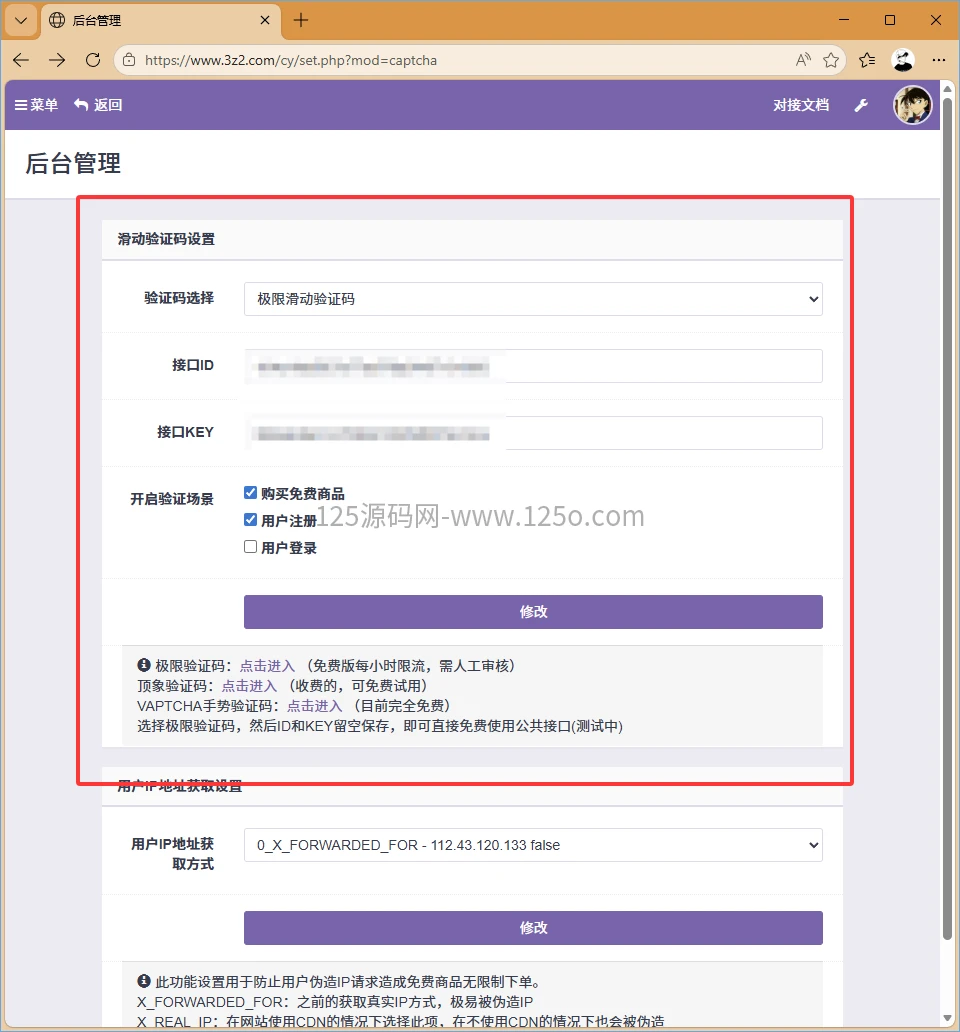Open the read aloud icon in address bar

coord(803,60)
